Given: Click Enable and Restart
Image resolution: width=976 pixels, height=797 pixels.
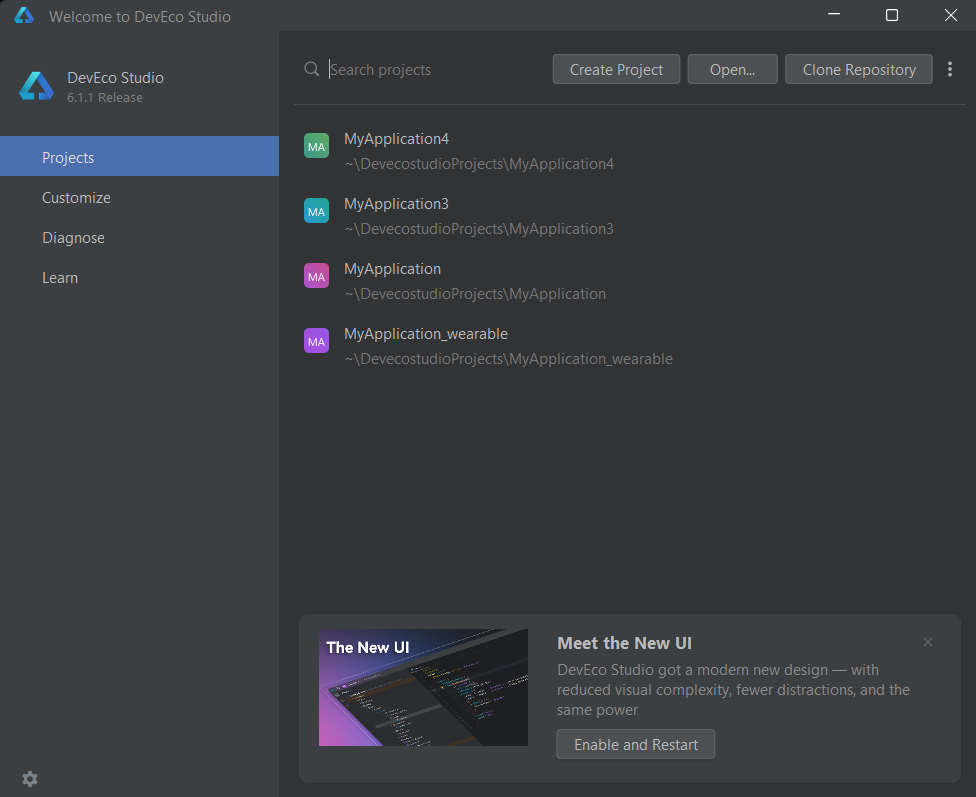Looking at the screenshot, I should [x=636, y=744].
